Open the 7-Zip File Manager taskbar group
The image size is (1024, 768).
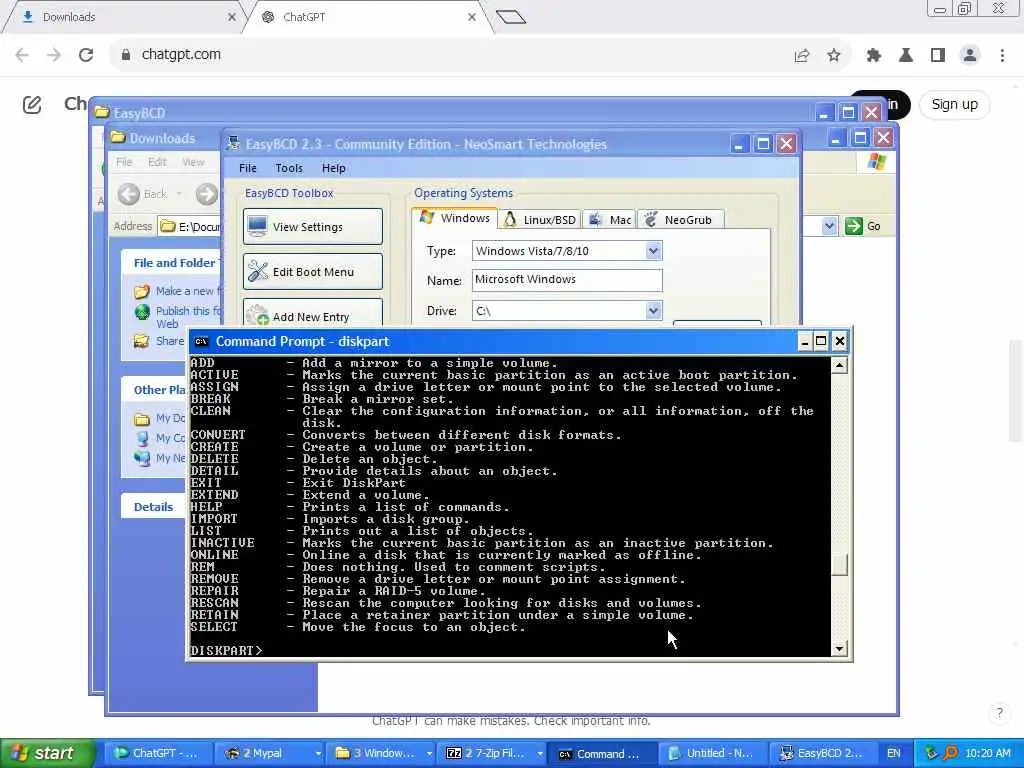pos(493,754)
